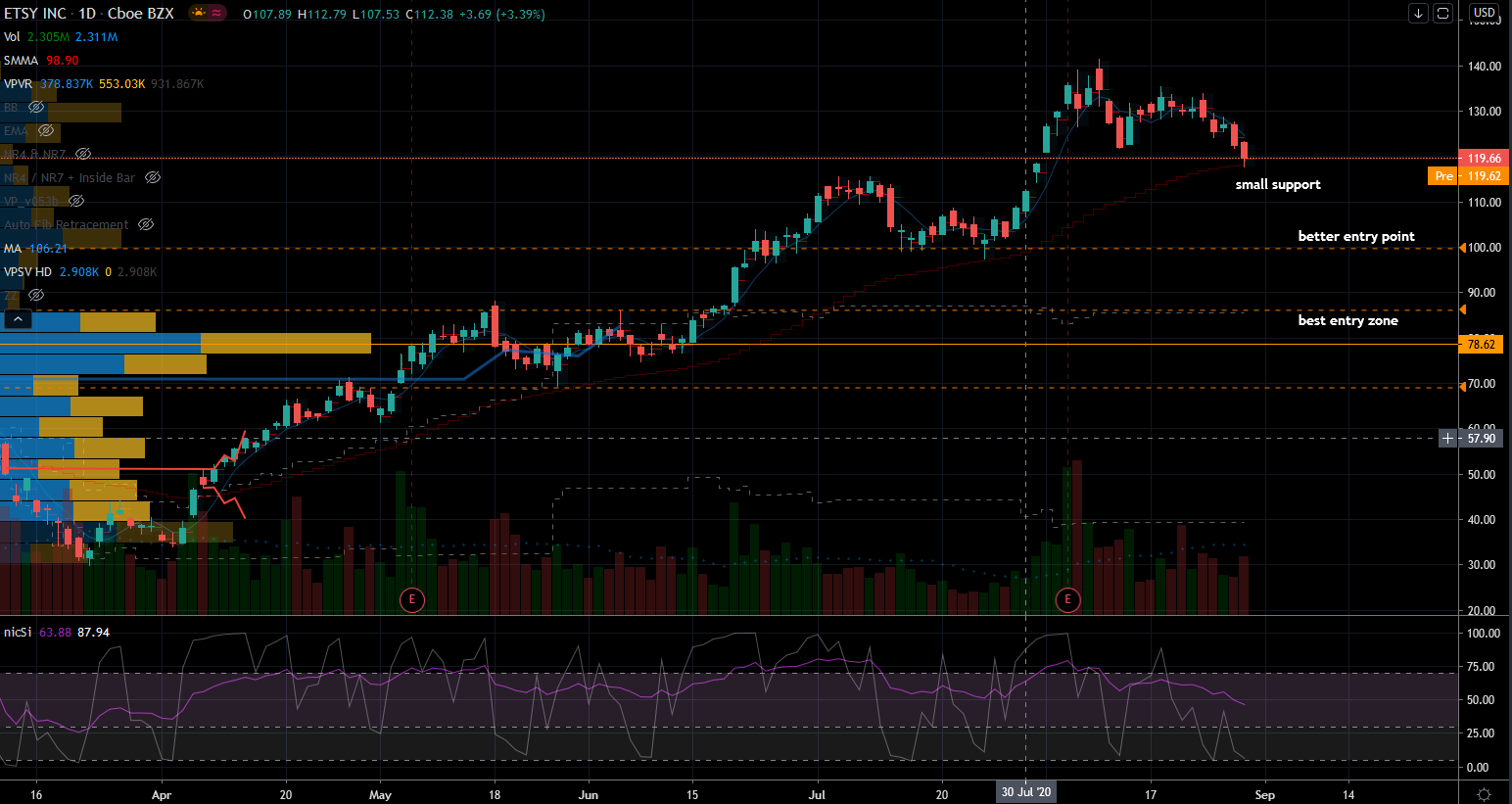Toggle visibility of NR4 & NR7 indicator
This screenshot has width=1512, height=804.
tap(83, 154)
